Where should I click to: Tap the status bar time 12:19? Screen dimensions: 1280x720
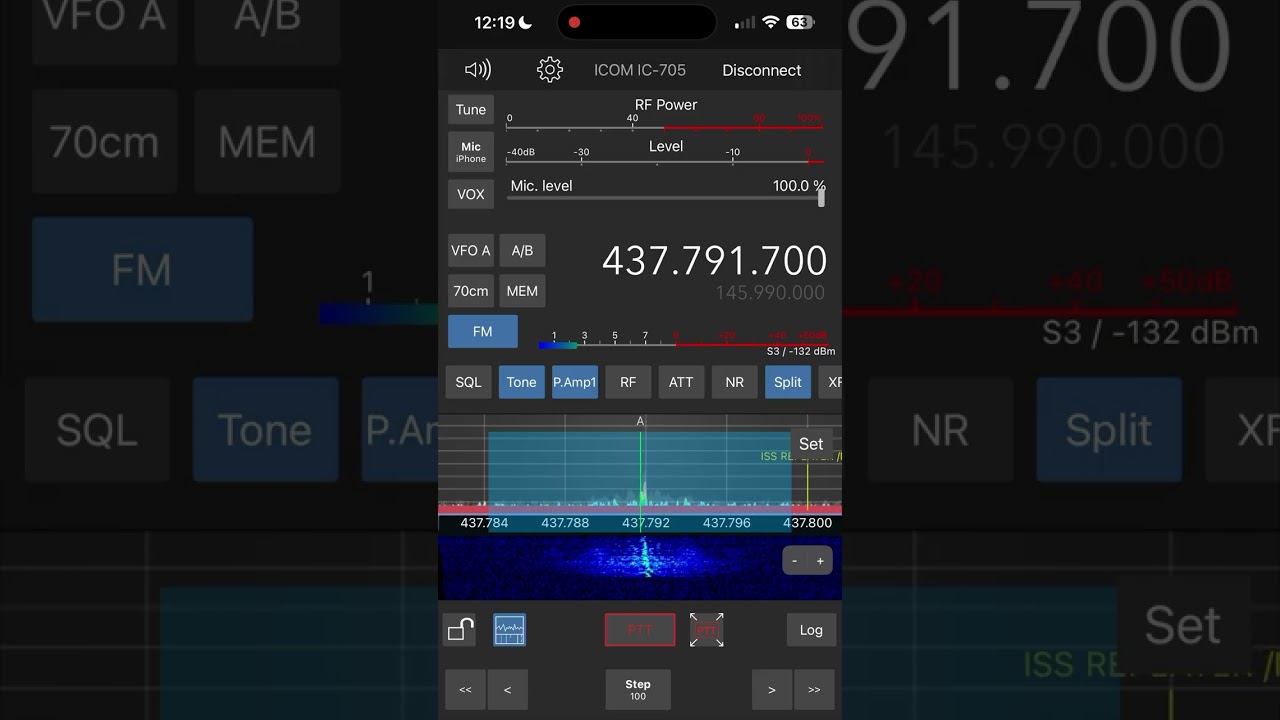tap(494, 22)
